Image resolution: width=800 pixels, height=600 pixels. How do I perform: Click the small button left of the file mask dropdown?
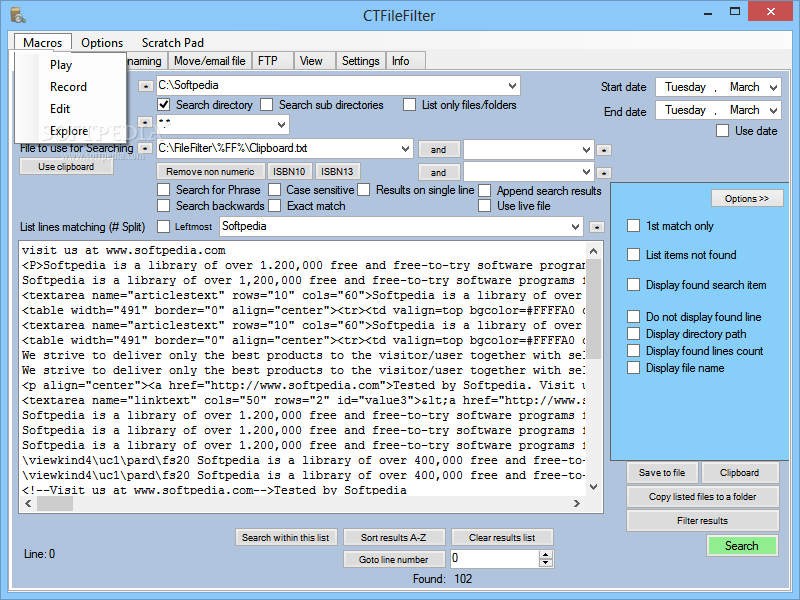(x=145, y=122)
